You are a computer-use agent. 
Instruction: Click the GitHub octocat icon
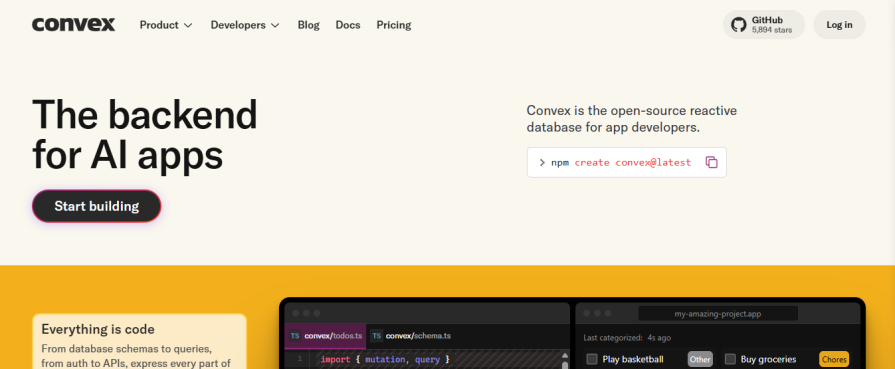[x=739, y=25]
